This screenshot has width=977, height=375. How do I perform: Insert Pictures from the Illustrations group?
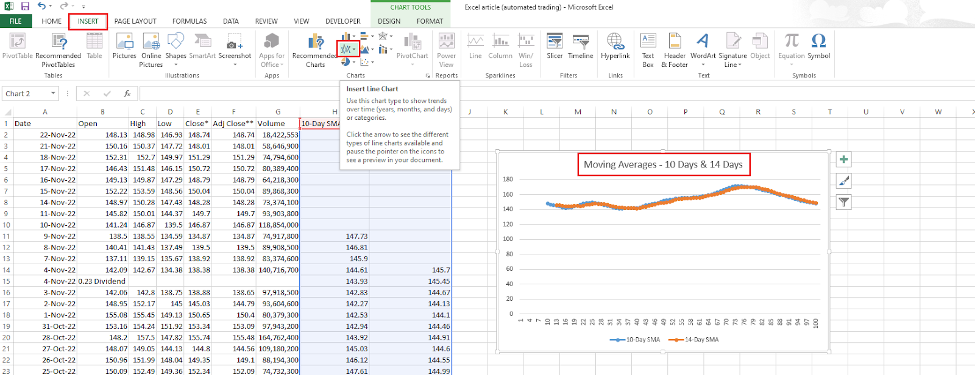(x=124, y=47)
